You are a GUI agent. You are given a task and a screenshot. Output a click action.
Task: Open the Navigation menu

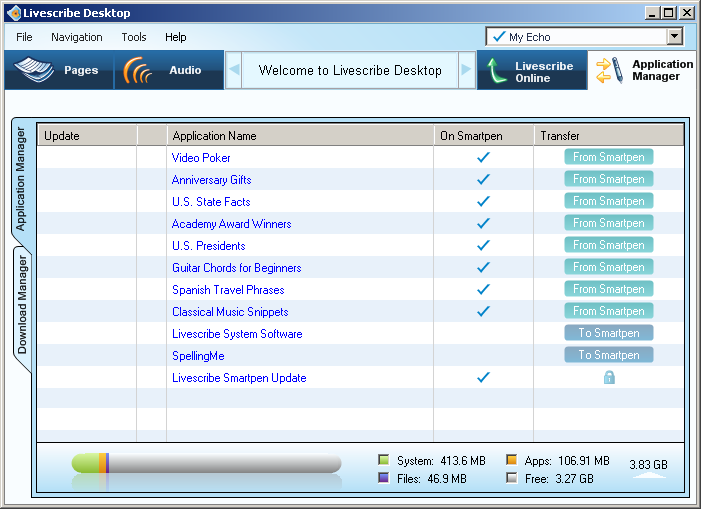coord(77,37)
